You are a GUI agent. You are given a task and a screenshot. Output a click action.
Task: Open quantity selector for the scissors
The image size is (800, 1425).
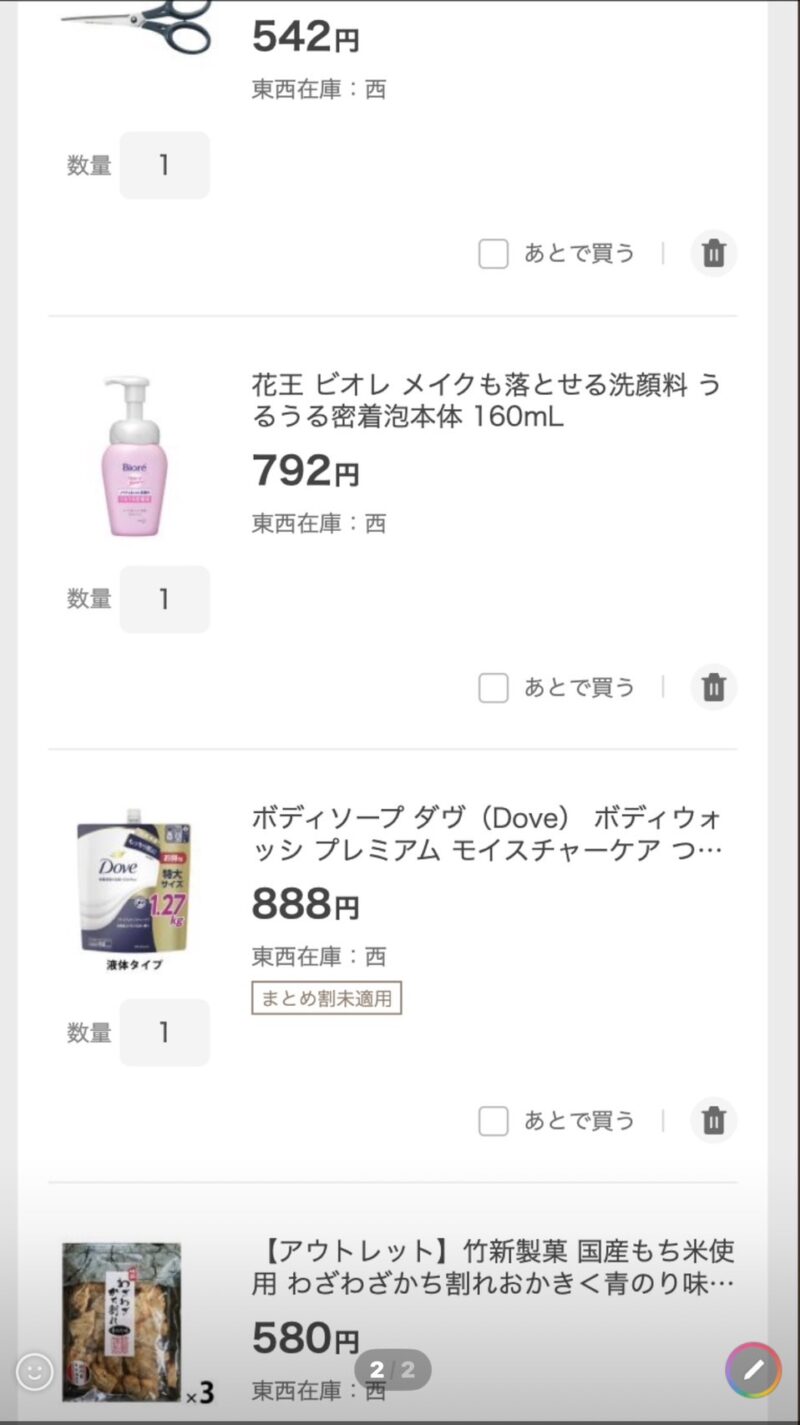(165, 165)
